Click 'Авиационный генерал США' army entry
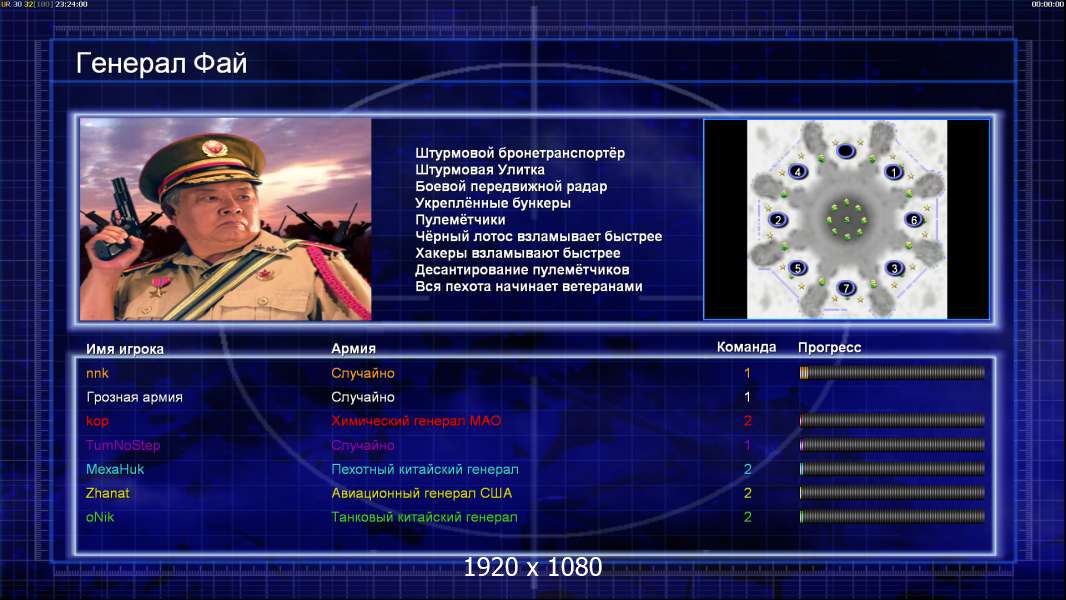The image size is (1066, 600). click(422, 493)
